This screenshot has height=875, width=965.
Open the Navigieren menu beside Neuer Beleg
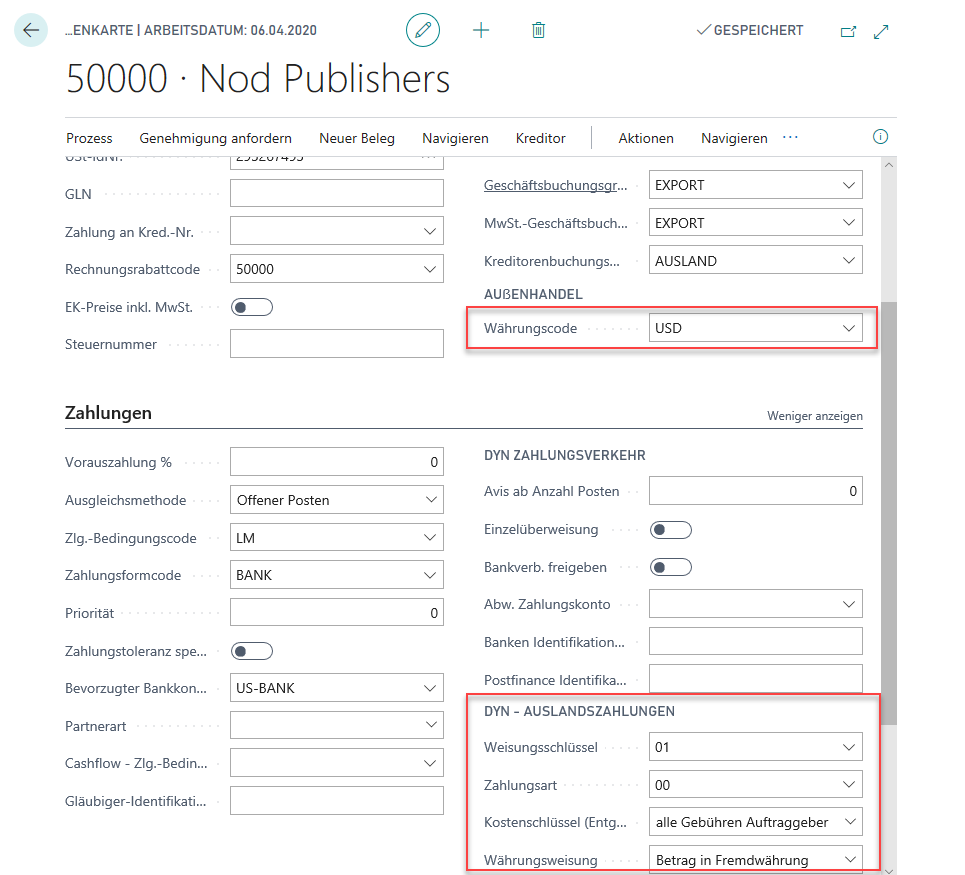455,138
